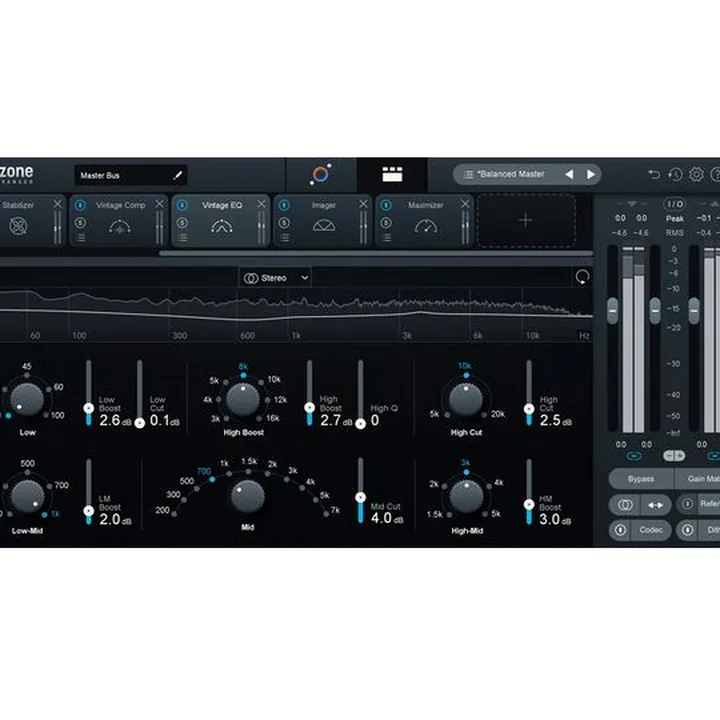Load the previous preset with left arrow

click(569, 174)
